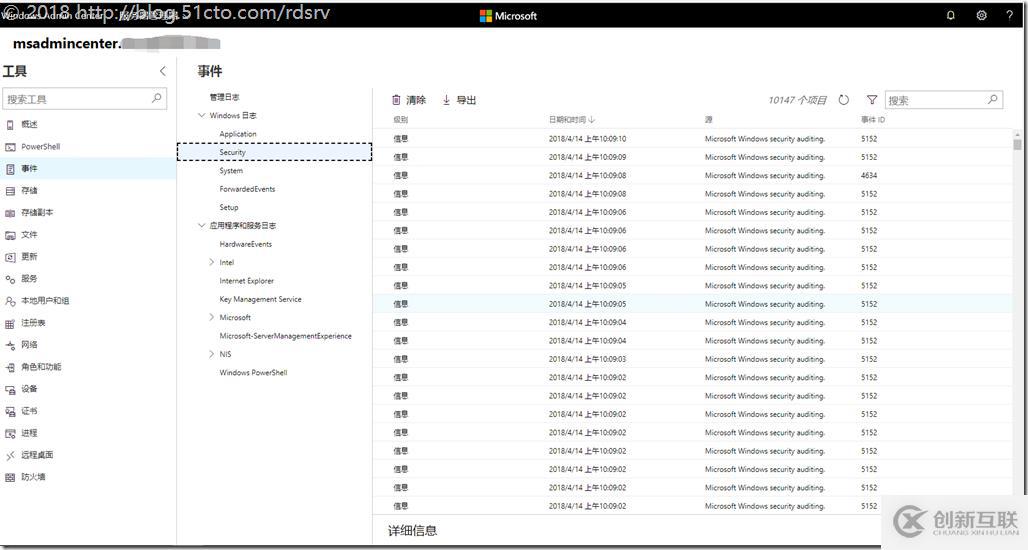Select event row at 上午10:09:09
Image resolution: width=1028 pixels, height=550 pixels.
694,157
